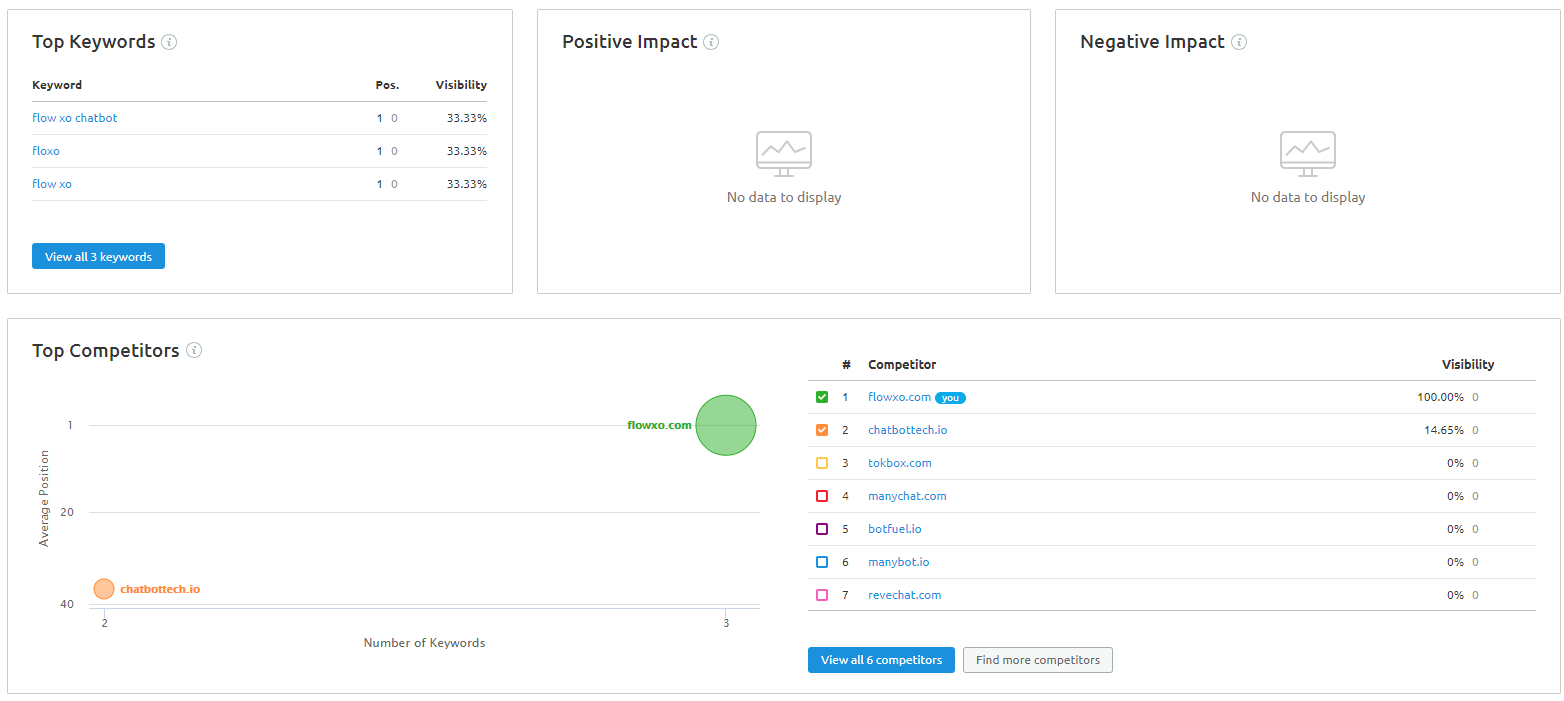Open revechat.com competitor link
This screenshot has width=1564, height=701.
[905, 595]
